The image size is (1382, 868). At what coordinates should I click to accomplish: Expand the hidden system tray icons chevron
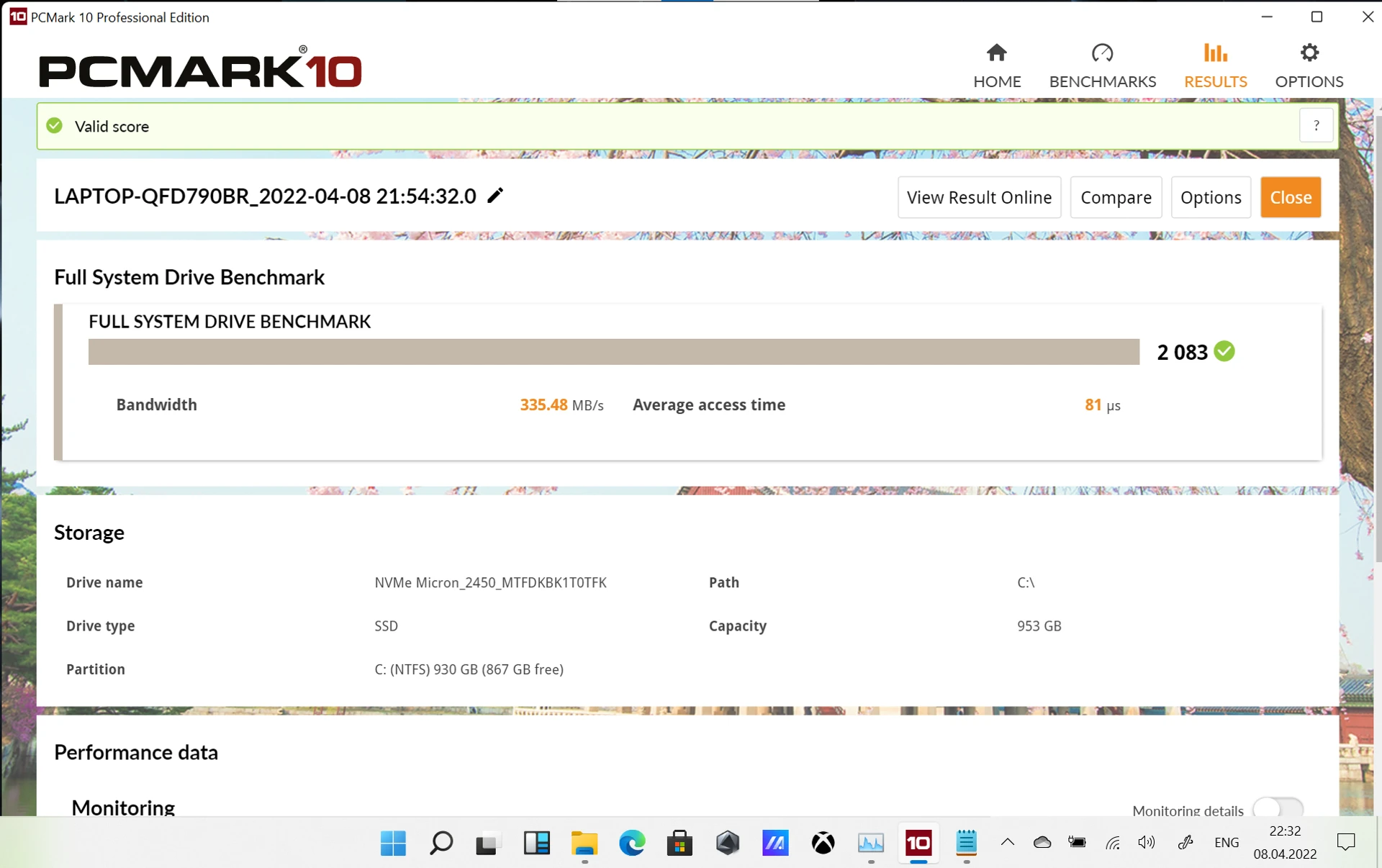(x=1008, y=842)
